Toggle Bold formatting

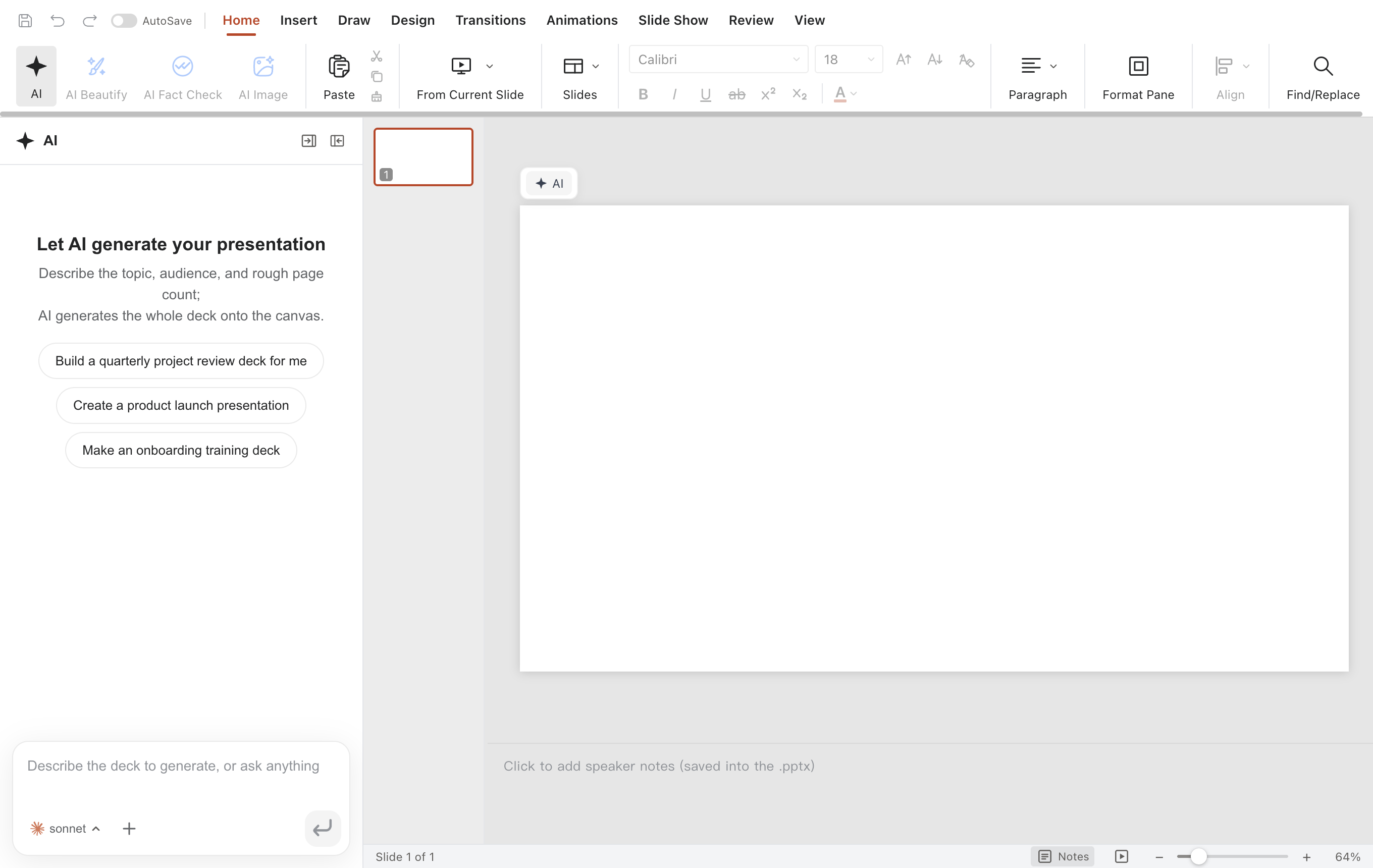643,94
